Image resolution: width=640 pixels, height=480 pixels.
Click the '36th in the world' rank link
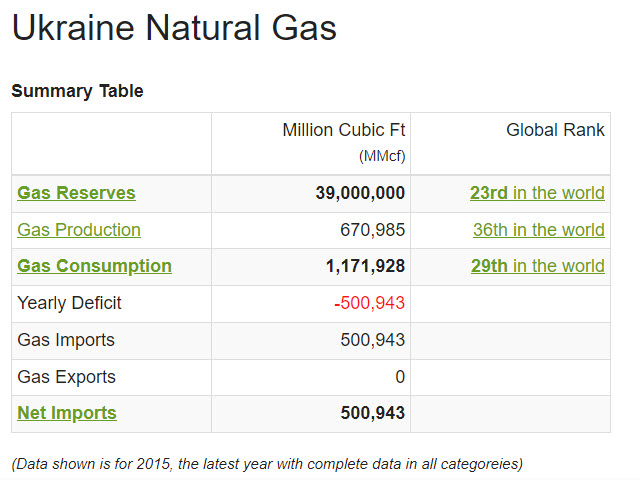538,230
